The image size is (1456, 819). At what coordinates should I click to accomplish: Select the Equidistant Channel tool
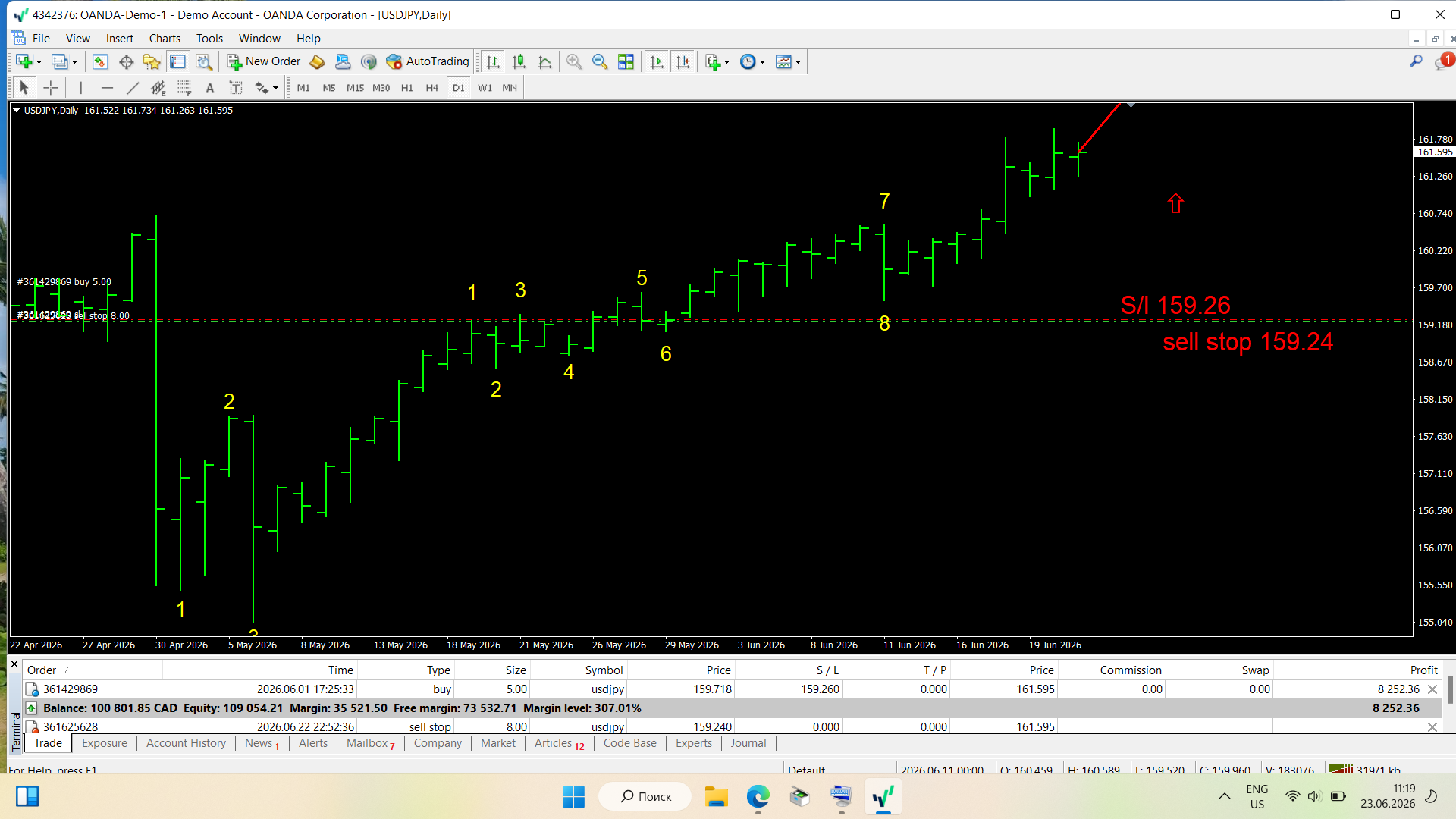click(x=158, y=88)
